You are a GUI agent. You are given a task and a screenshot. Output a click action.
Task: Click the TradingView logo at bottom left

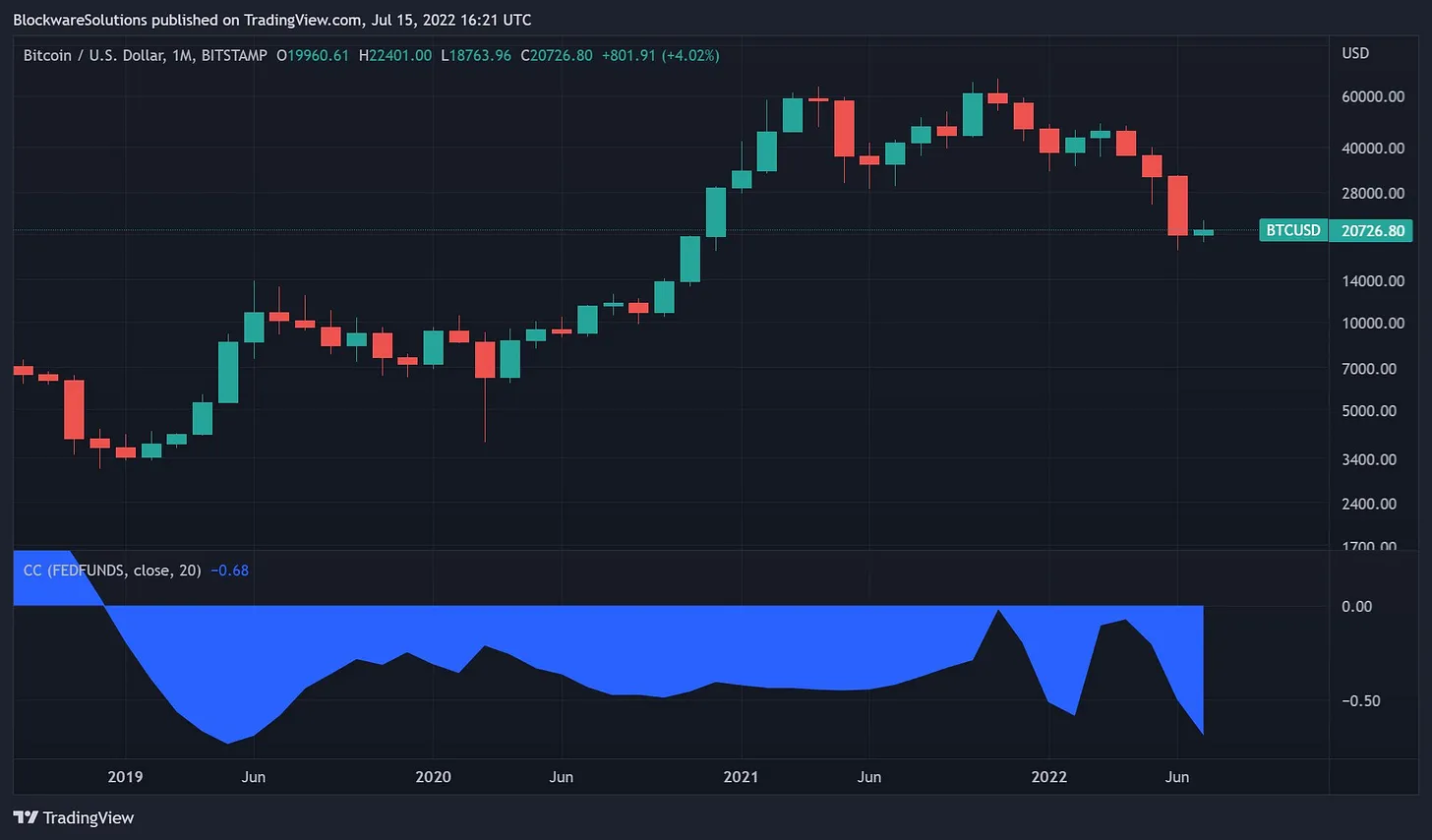click(74, 817)
